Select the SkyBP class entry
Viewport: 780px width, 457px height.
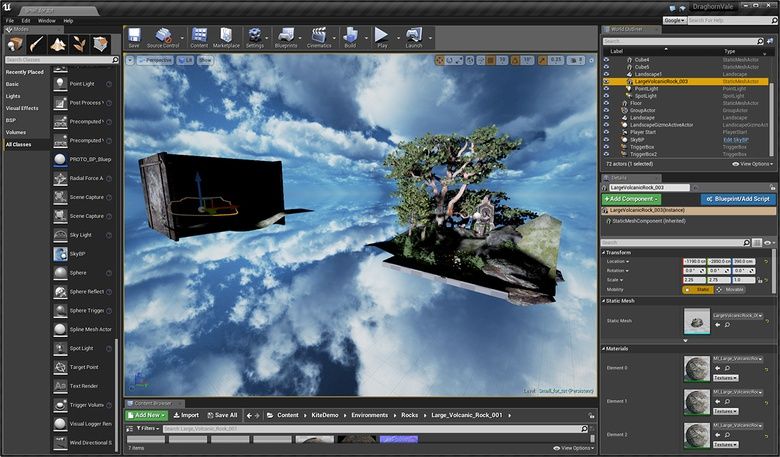point(82,254)
